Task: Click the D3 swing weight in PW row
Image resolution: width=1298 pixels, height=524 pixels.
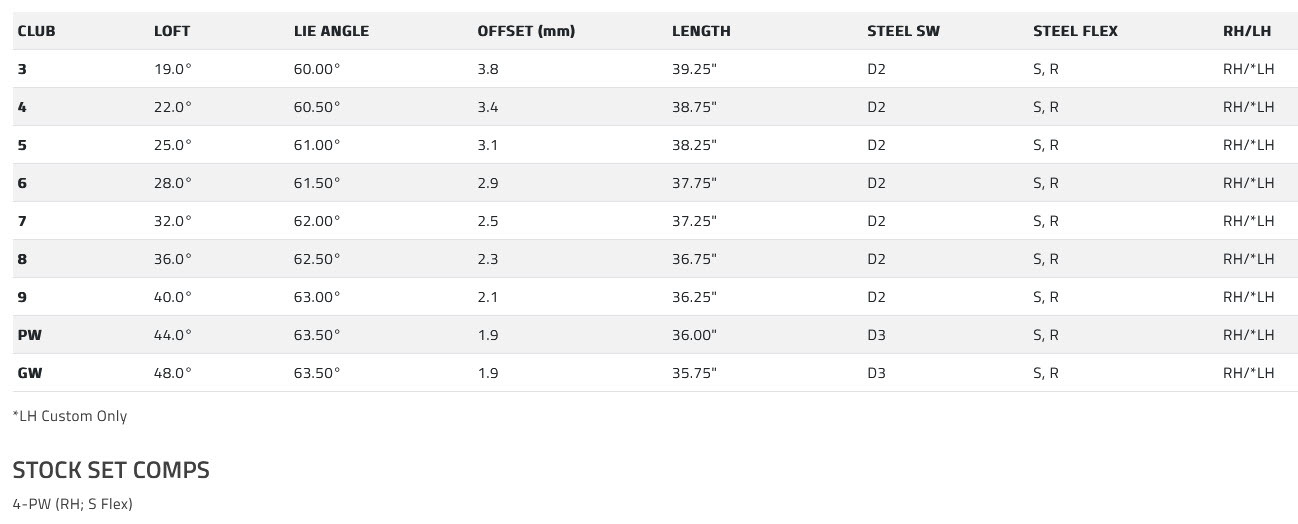Action: coord(876,335)
